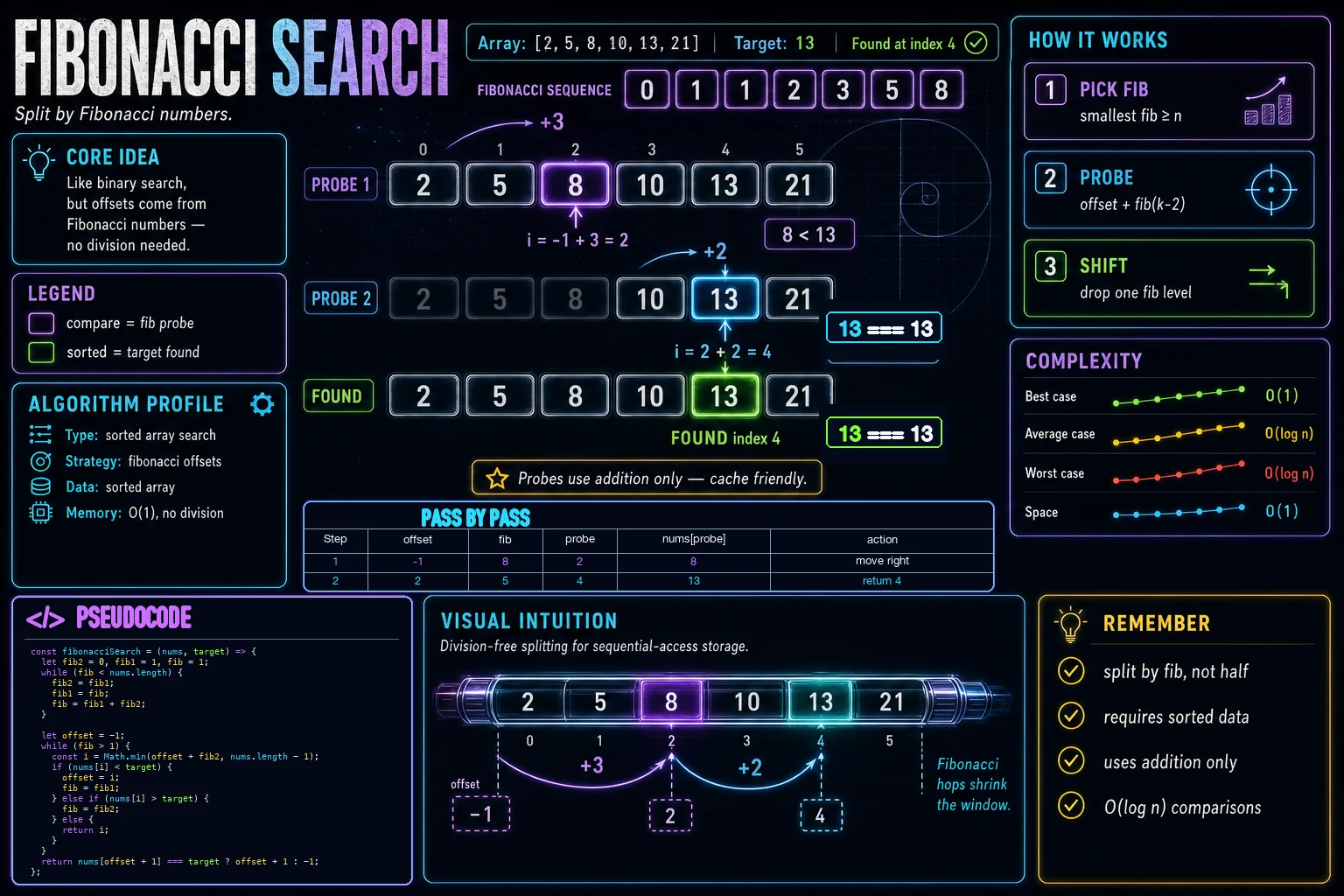Toggle the check beside O(log n) comparisons
Viewport: 1344px width, 896px height.
pos(1071,805)
